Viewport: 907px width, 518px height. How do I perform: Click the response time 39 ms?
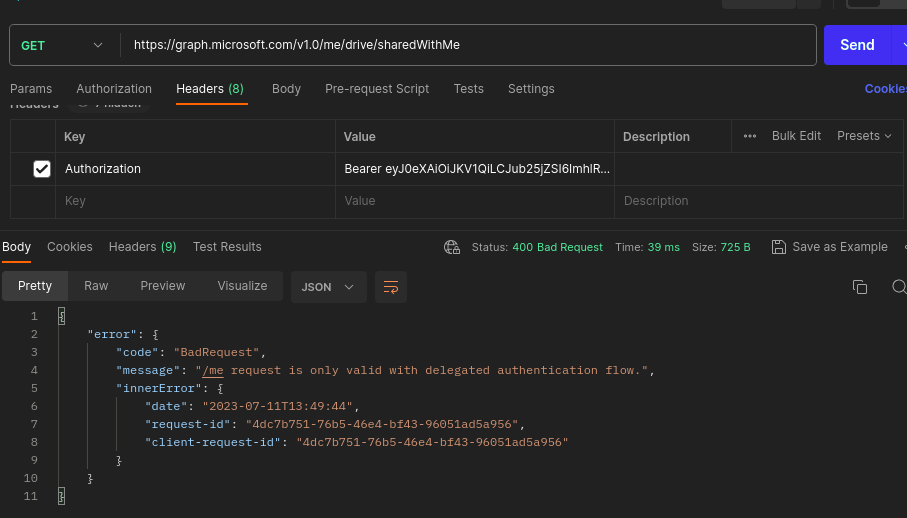click(663, 247)
